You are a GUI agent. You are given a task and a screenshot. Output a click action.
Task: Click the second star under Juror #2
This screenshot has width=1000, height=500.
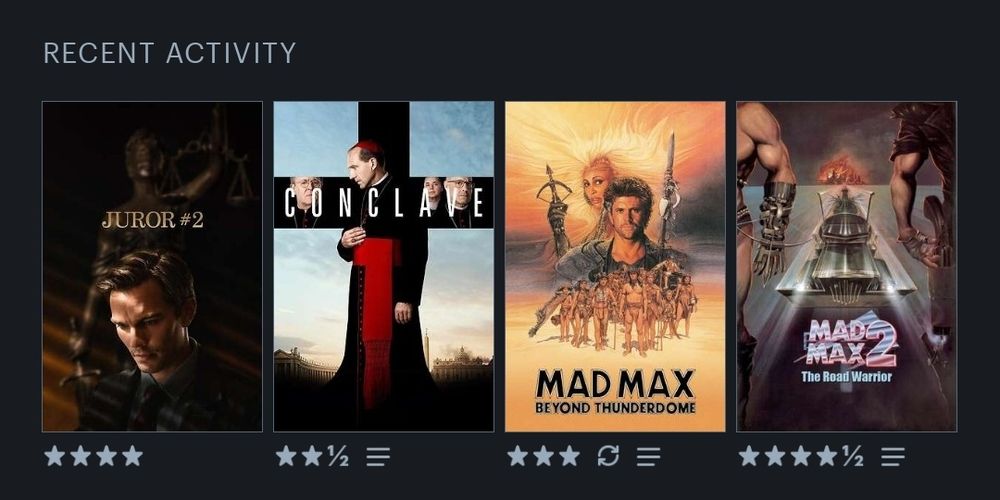tap(80, 456)
